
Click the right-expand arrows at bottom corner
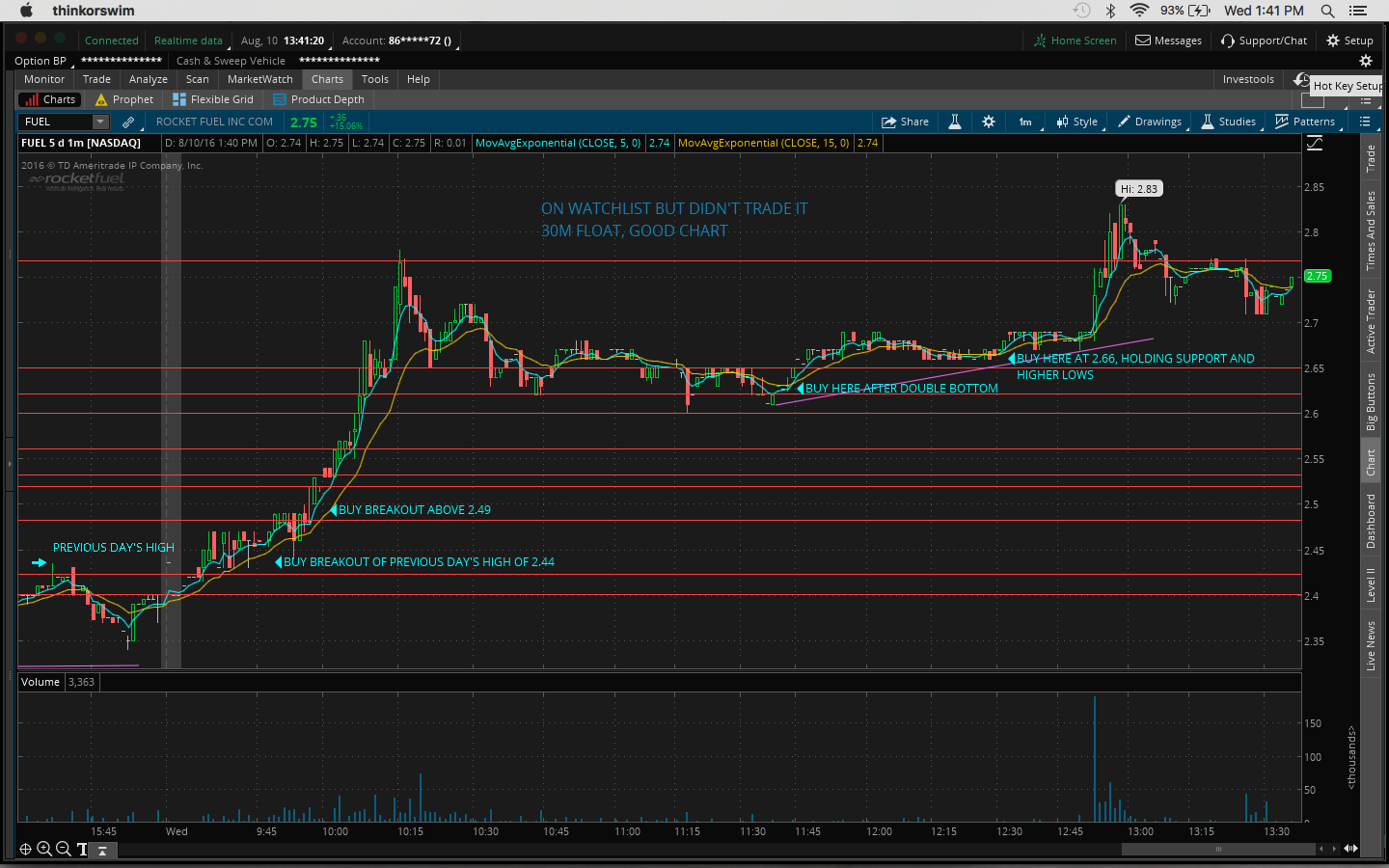click(x=1350, y=849)
